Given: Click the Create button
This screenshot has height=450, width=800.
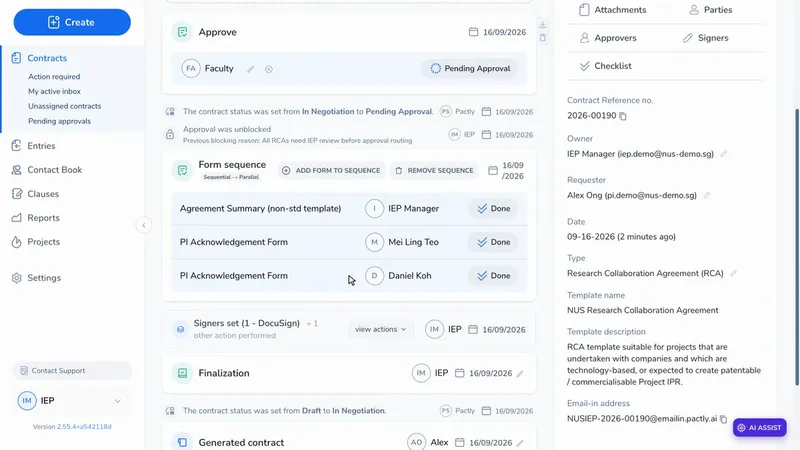Looking at the screenshot, I should [72, 22].
